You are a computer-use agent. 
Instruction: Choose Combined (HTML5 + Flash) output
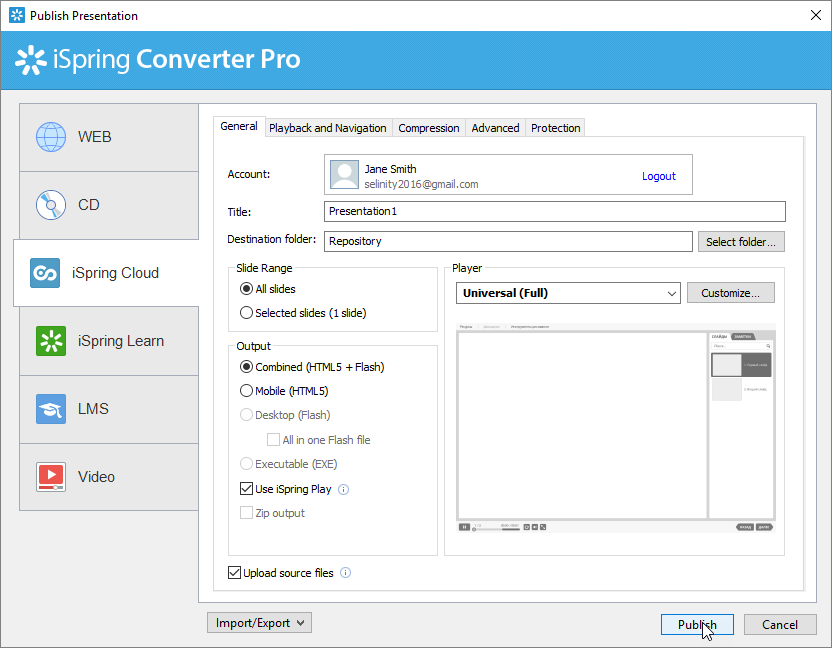click(246, 367)
